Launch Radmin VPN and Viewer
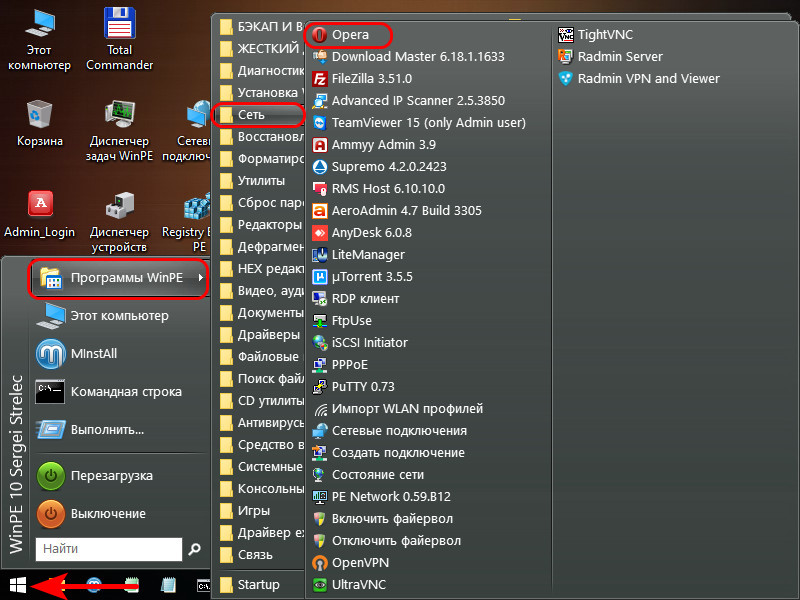This screenshot has height=600, width=800. coord(639,79)
